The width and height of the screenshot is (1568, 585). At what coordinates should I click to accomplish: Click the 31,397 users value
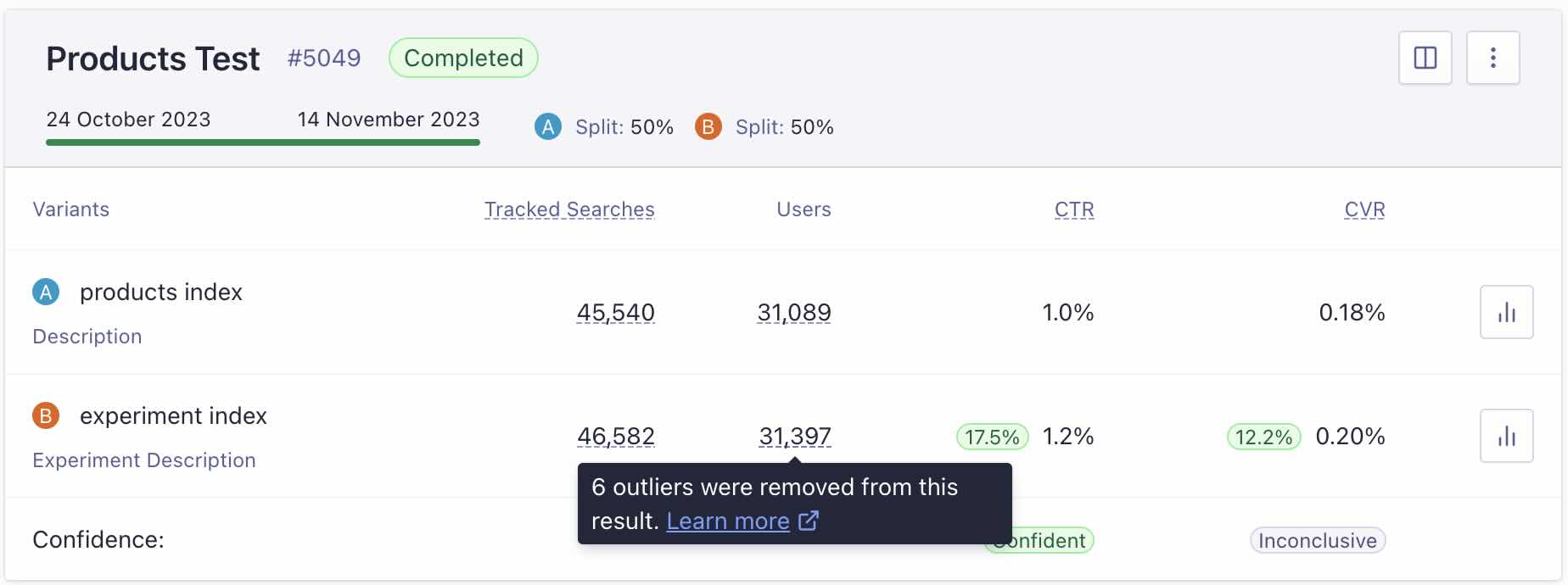[x=795, y=437]
